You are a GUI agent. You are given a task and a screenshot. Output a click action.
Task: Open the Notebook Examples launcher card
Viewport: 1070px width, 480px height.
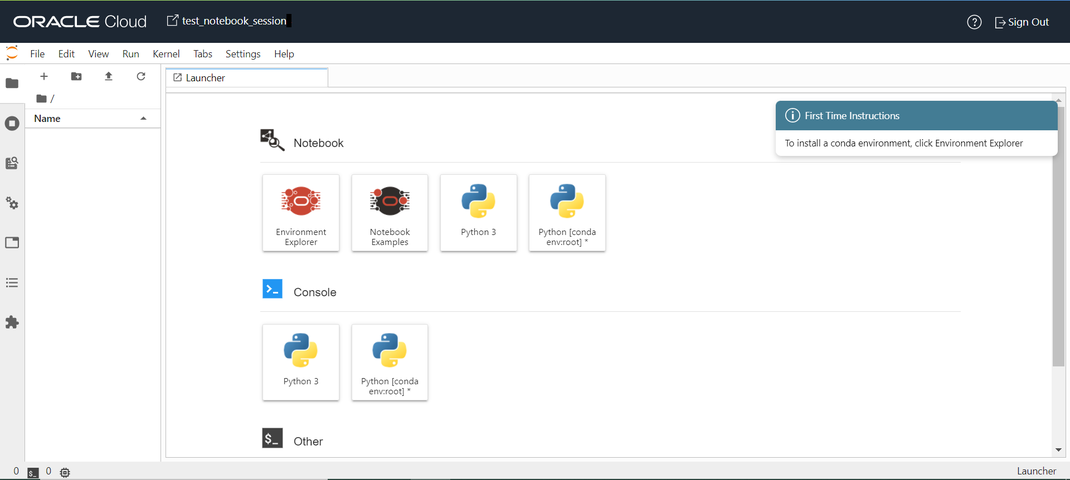tap(390, 212)
